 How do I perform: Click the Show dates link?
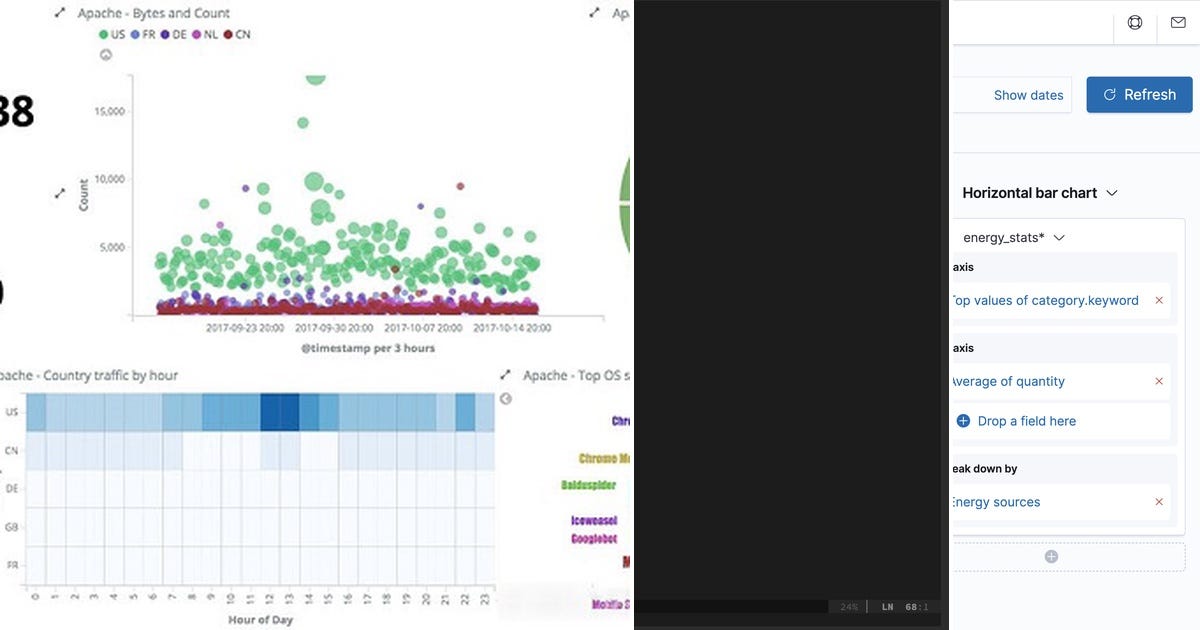pos(1028,94)
